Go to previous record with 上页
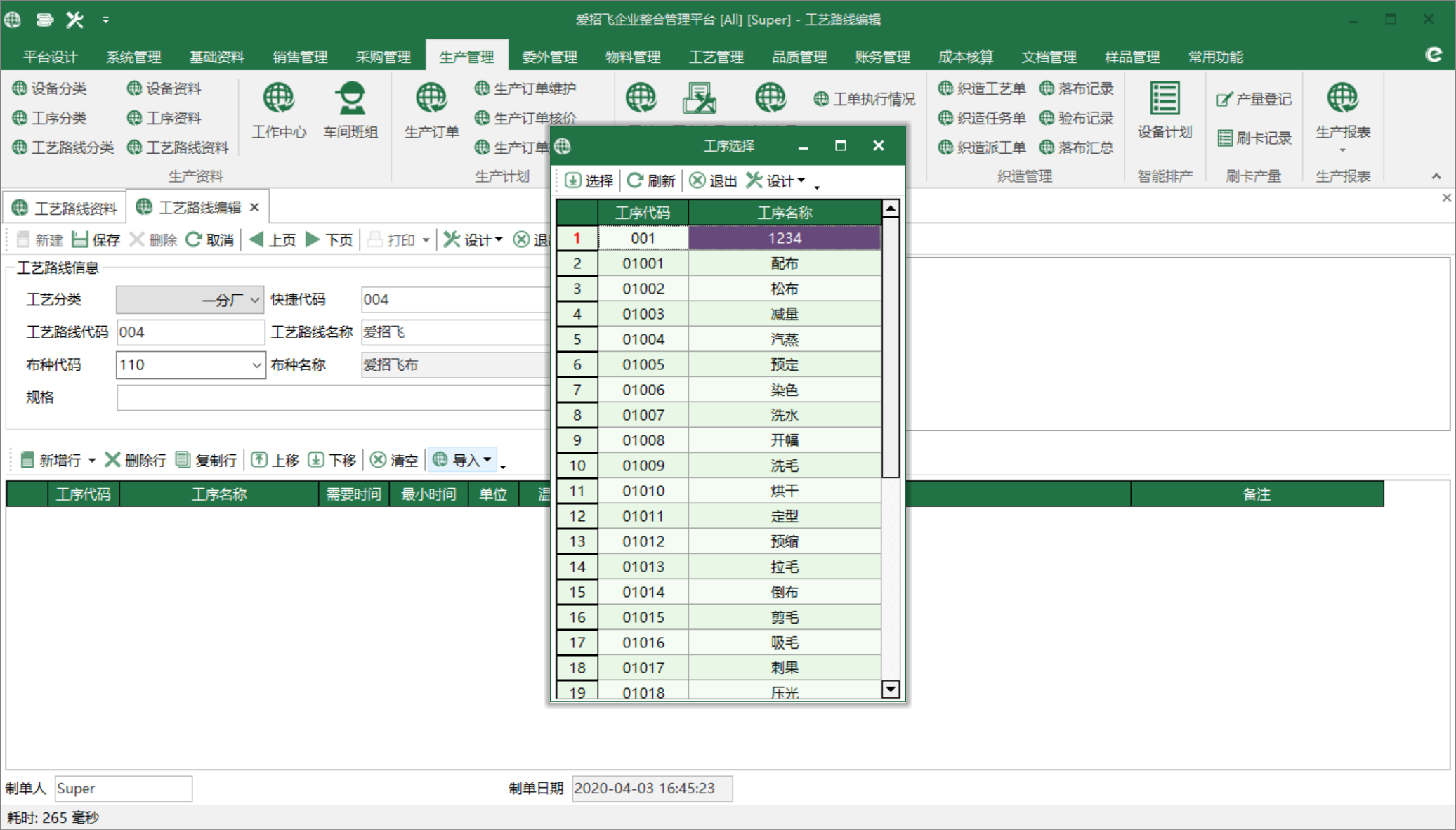1456x830 pixels. coord(273,240)
